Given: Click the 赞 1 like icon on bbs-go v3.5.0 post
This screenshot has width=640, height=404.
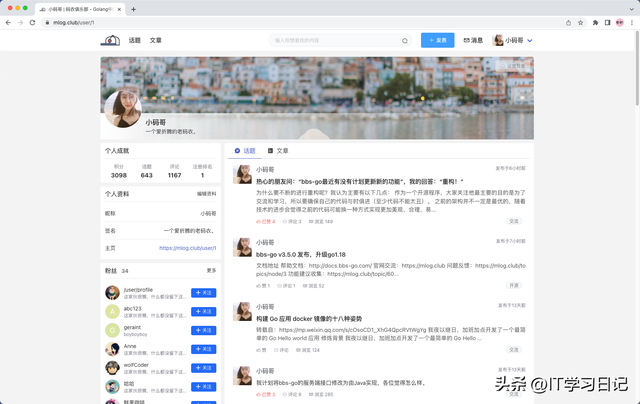Looking at the screenshot, I should pos(258,286).
